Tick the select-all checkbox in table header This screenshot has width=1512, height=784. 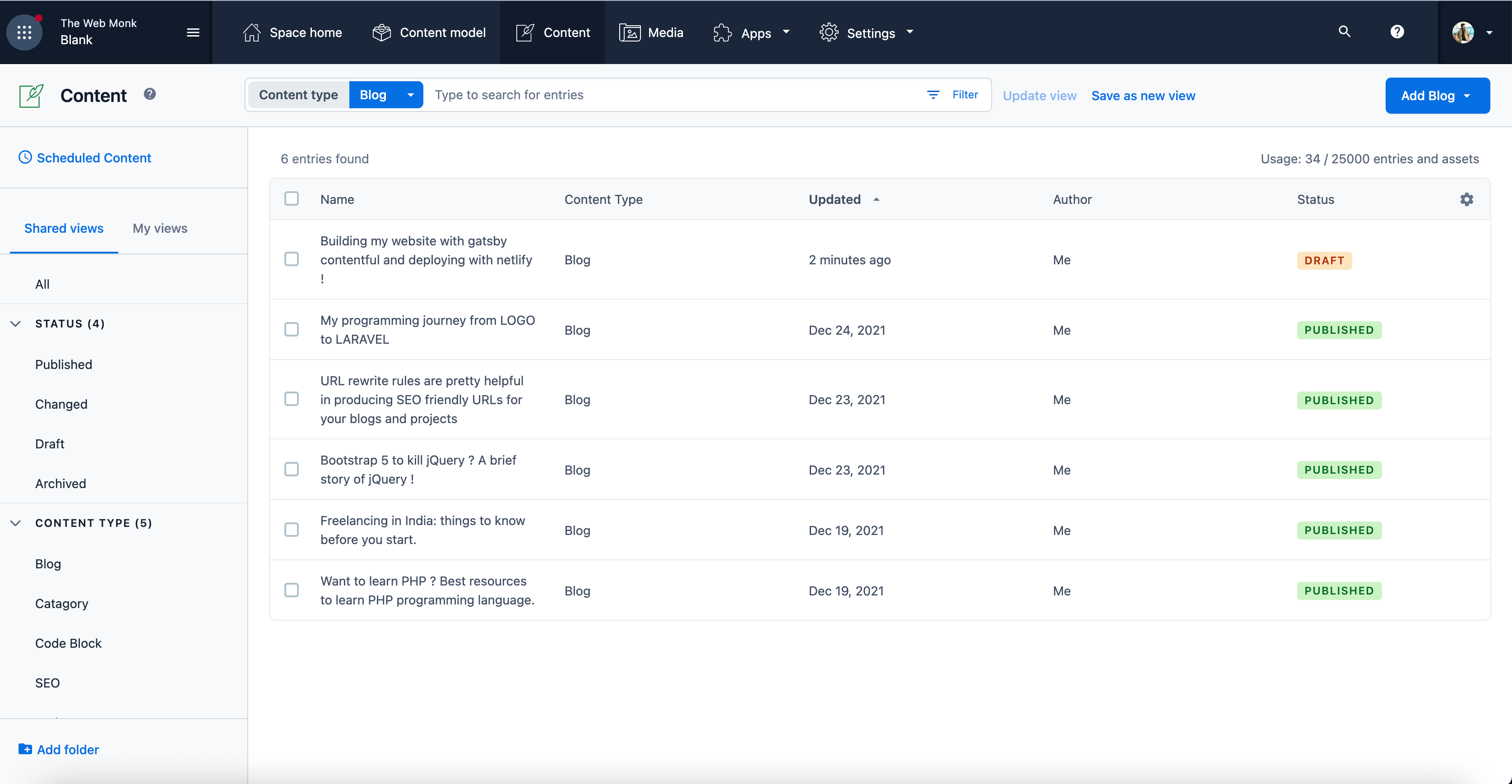click(291, 199)
